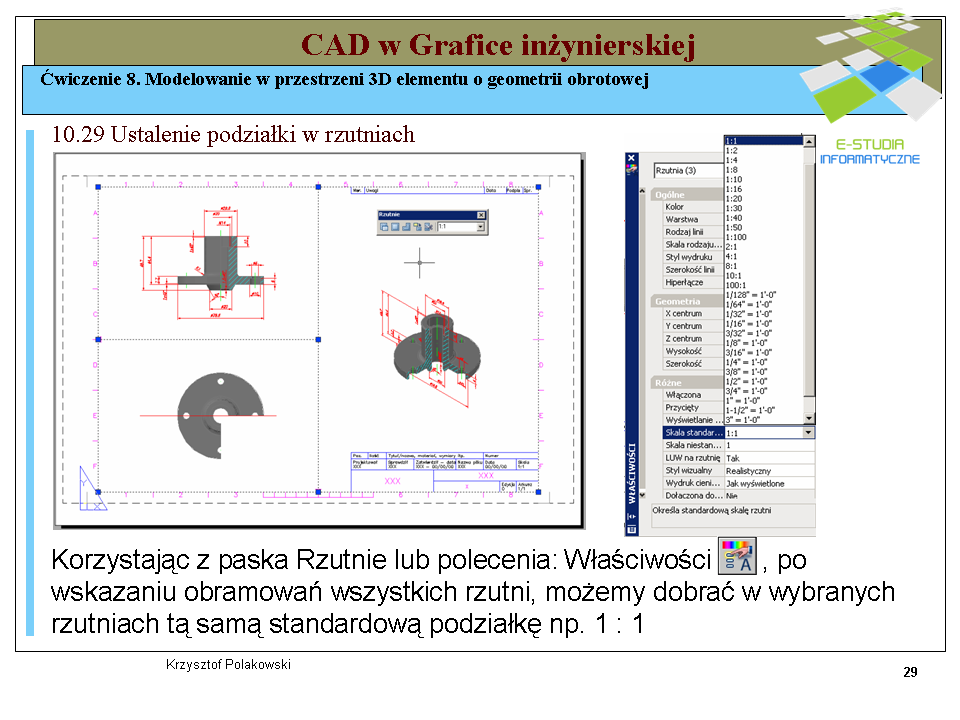Select the Y centrum property row
The image size is (960, 720).
click(x=693, y=326)
